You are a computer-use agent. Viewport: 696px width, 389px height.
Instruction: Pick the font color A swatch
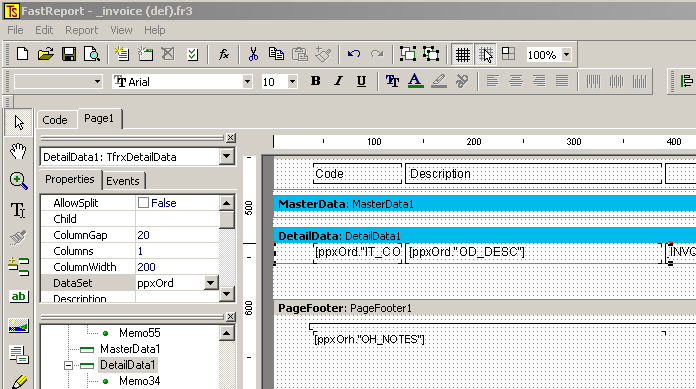415,81
